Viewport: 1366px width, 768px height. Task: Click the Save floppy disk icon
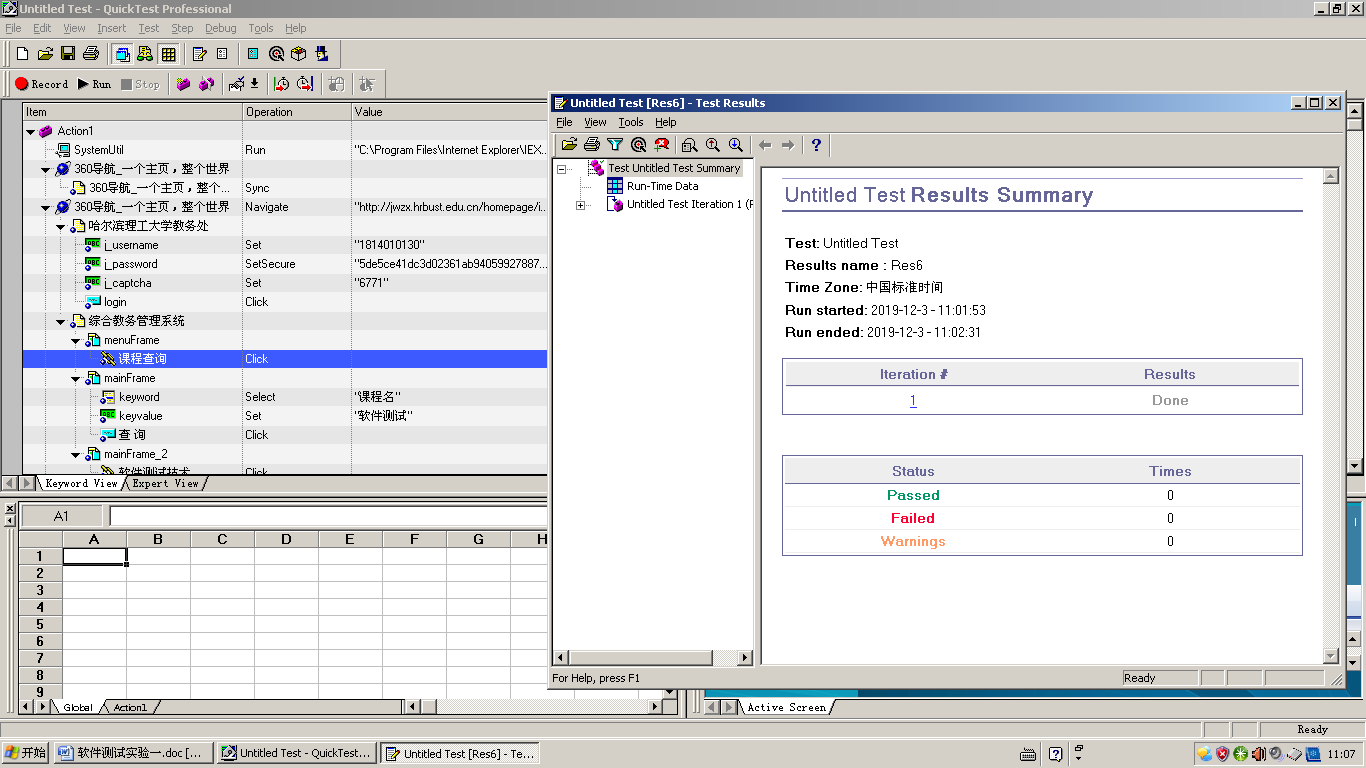[68, 54]
